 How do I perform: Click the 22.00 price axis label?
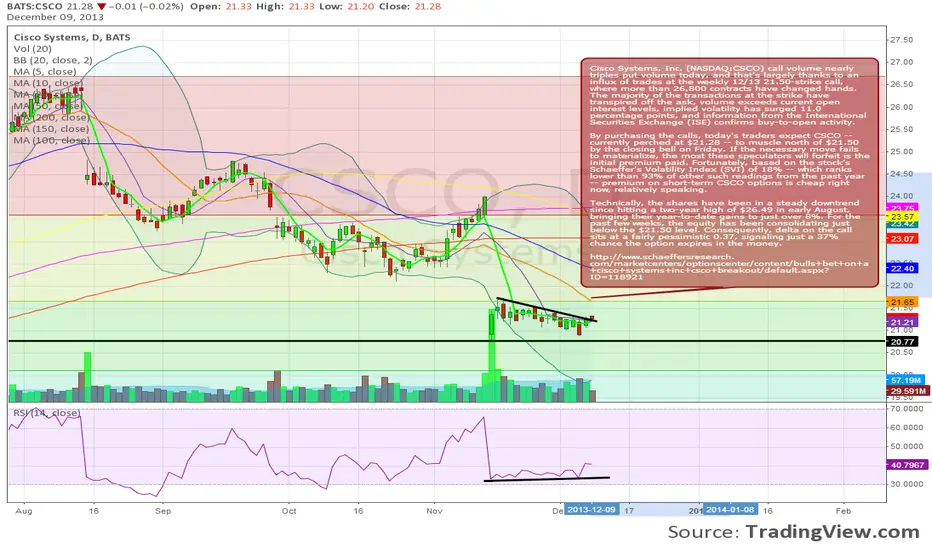click(x=901, y=285)
